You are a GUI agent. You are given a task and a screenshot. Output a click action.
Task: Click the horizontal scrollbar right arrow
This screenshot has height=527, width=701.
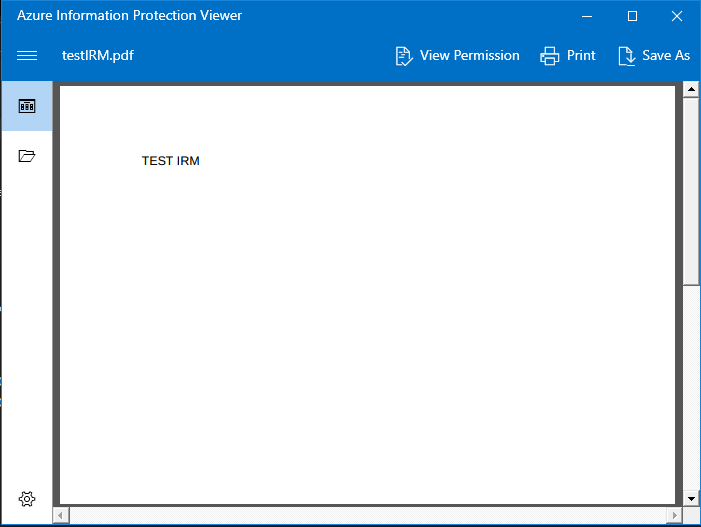(x=674, y=515)
